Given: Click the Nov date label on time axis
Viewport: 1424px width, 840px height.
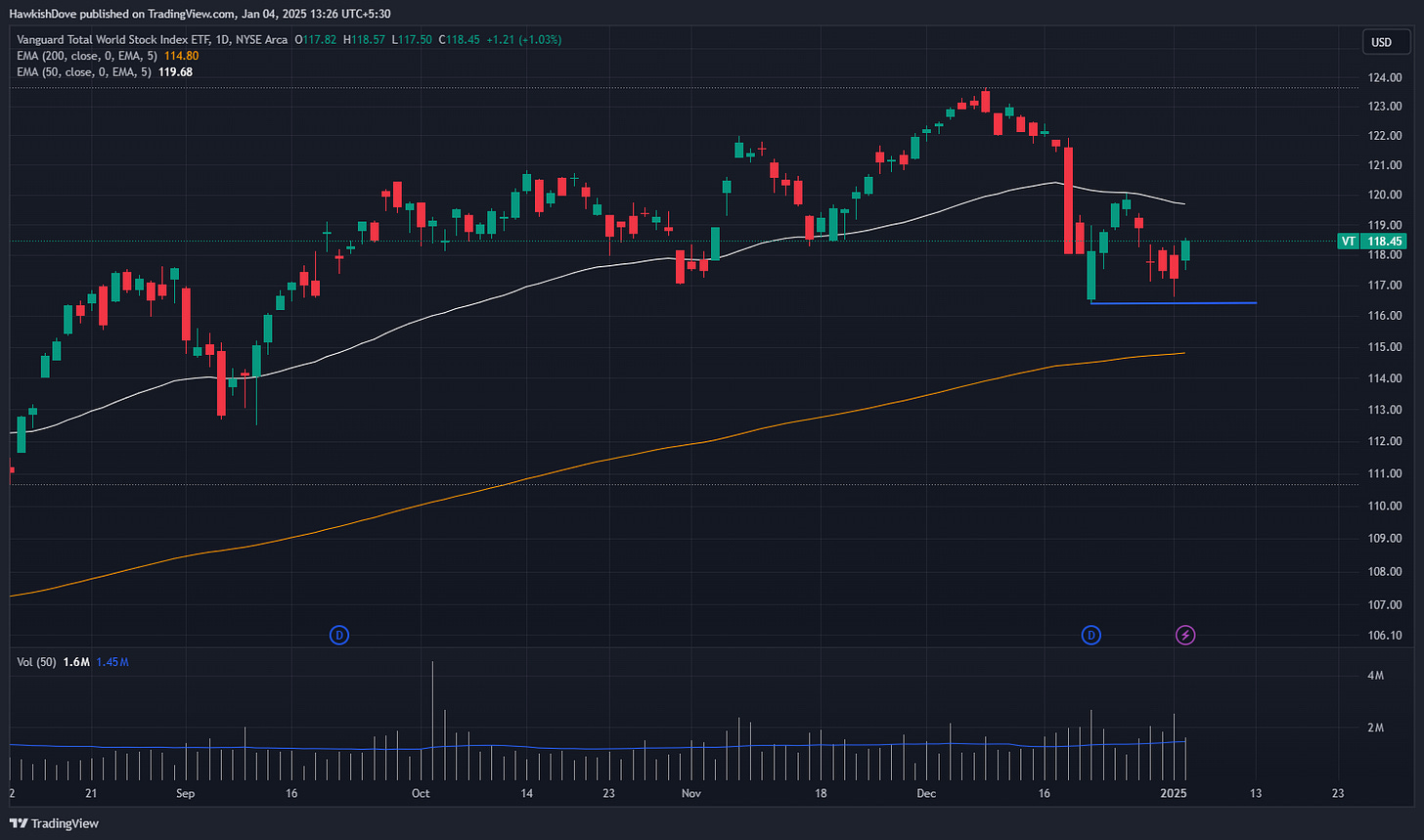Looking at the screenshot, I should point(690,793).
